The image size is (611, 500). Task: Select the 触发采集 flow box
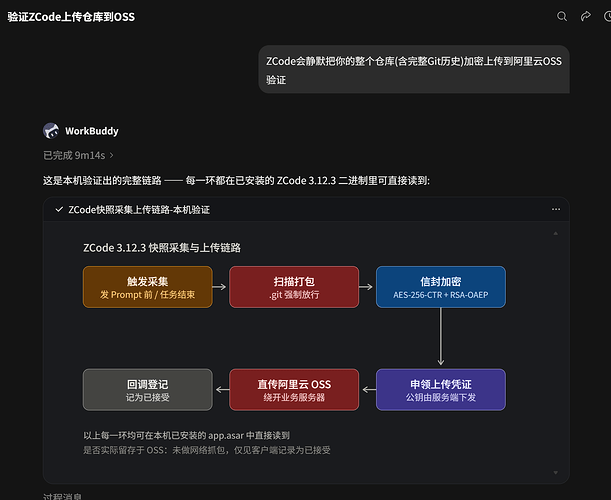coord(148,287)
